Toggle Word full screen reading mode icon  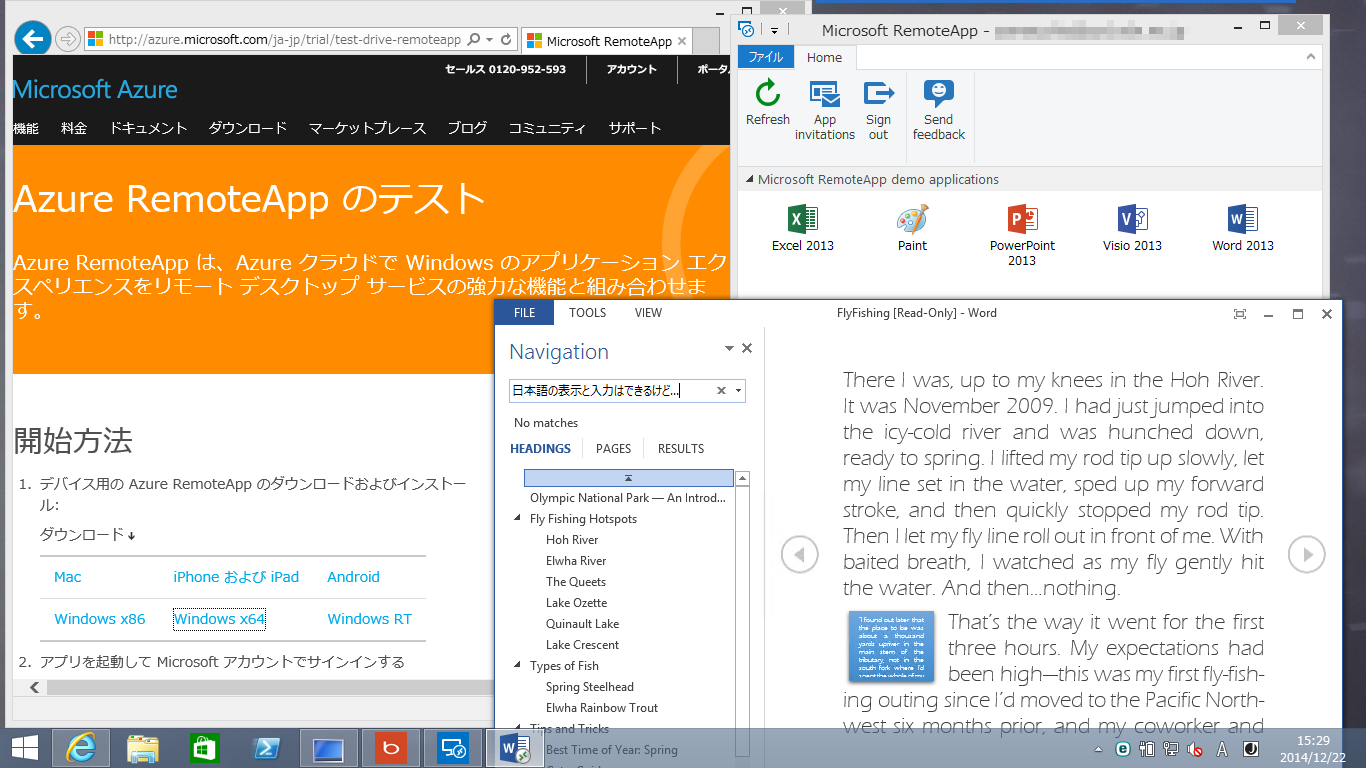point(1240,314)
